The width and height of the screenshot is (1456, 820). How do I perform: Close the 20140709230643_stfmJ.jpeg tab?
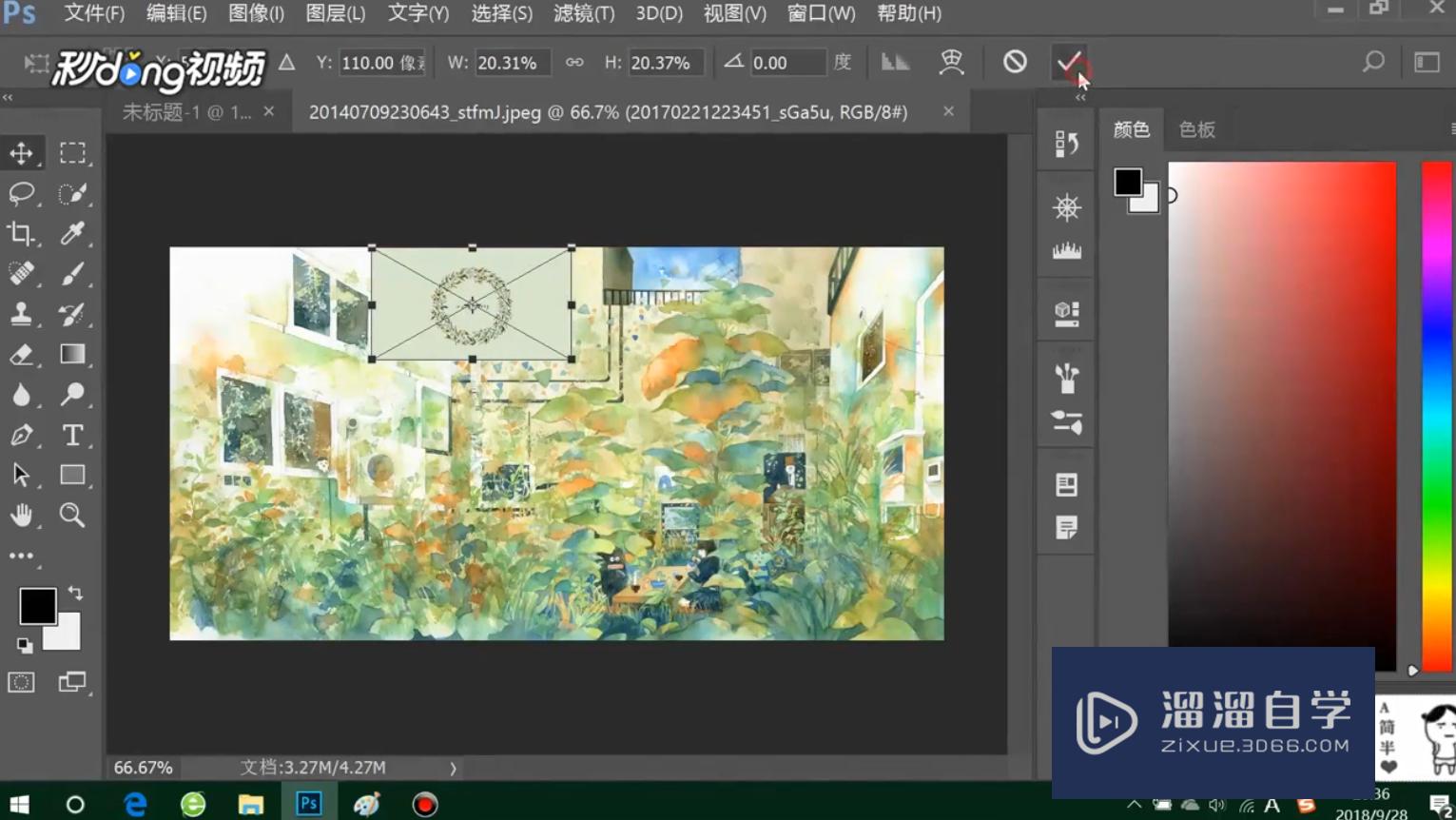click(948, 111)
